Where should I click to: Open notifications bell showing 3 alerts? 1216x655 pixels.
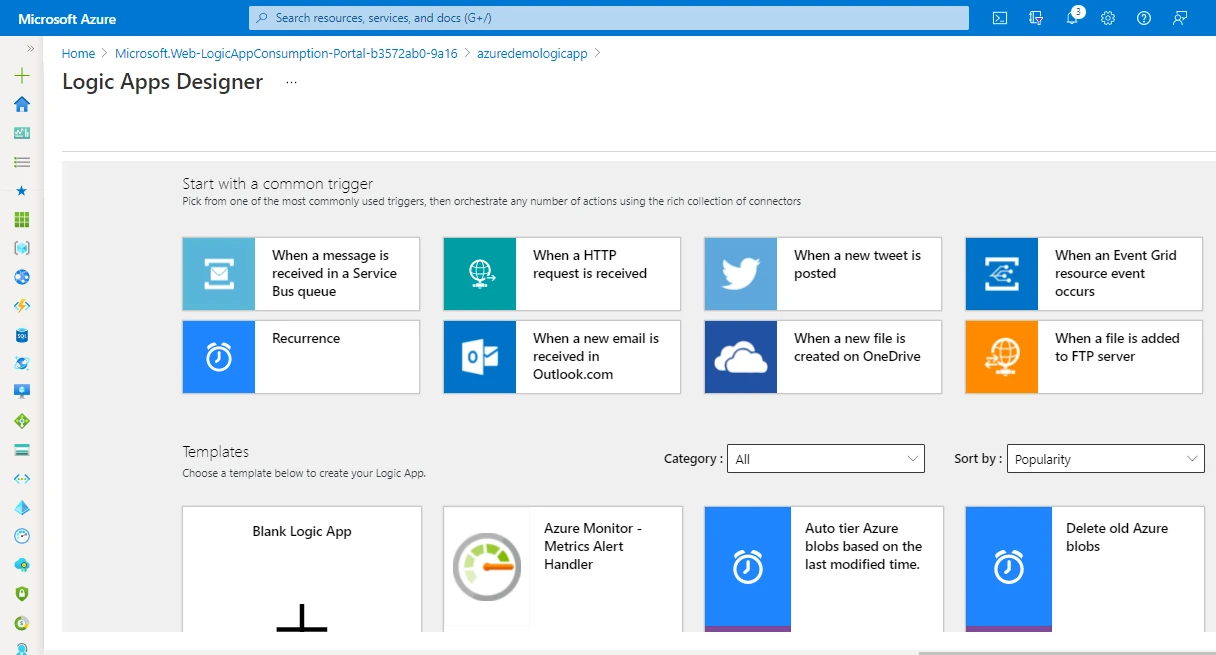(x=1071, y=18)
